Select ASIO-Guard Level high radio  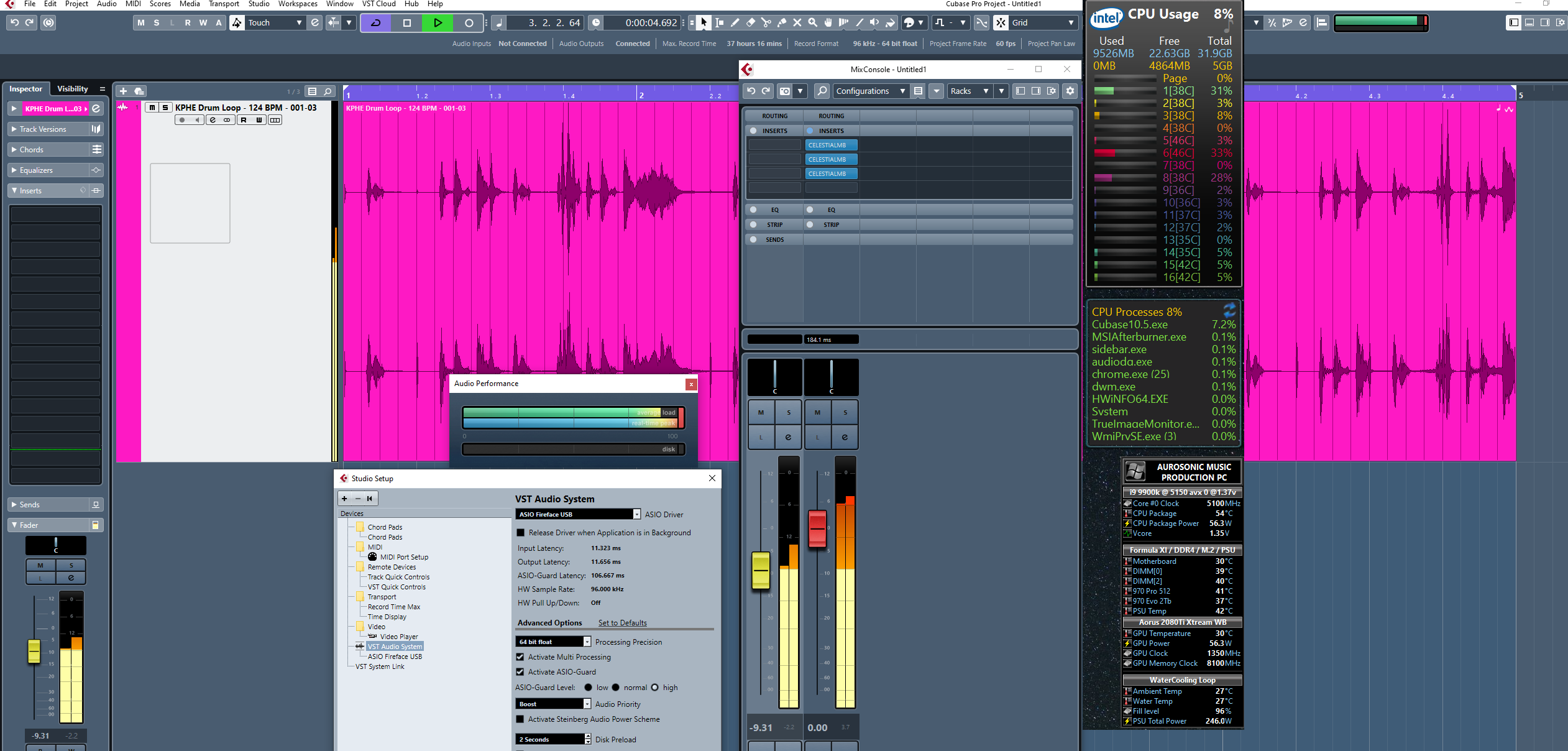(x=654, y=688)
